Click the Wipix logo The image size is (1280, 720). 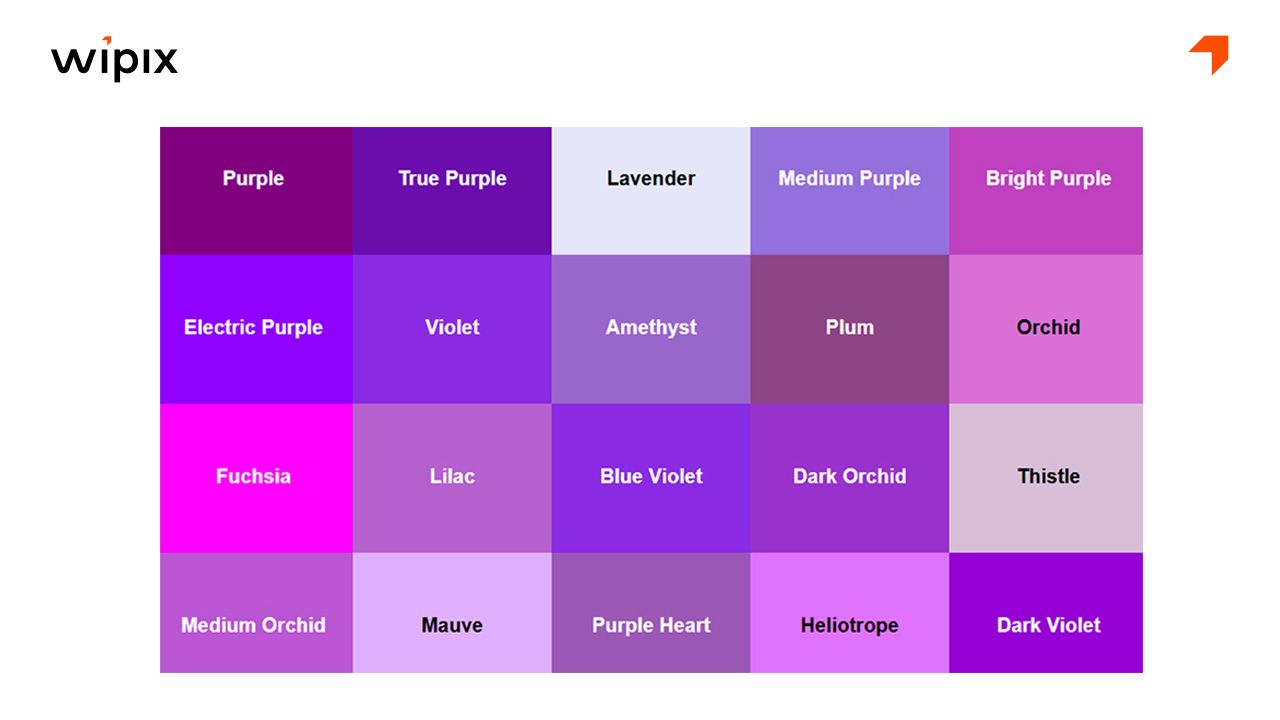(114, 59)
